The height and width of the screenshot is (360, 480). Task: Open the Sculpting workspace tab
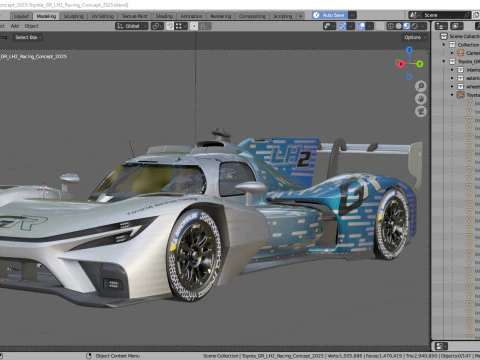pyautogui.click(x=73, y=16)
